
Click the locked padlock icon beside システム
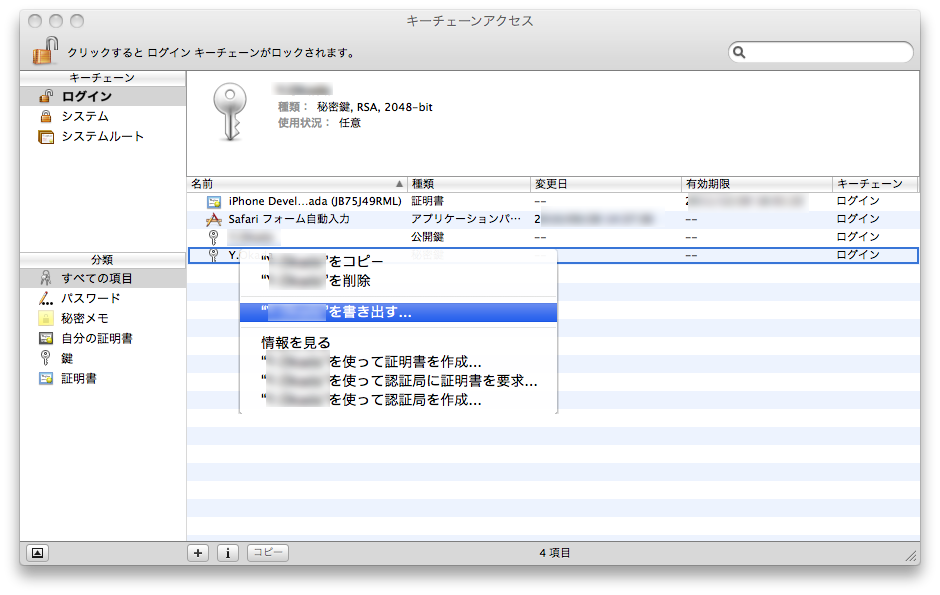pos(46,116)
